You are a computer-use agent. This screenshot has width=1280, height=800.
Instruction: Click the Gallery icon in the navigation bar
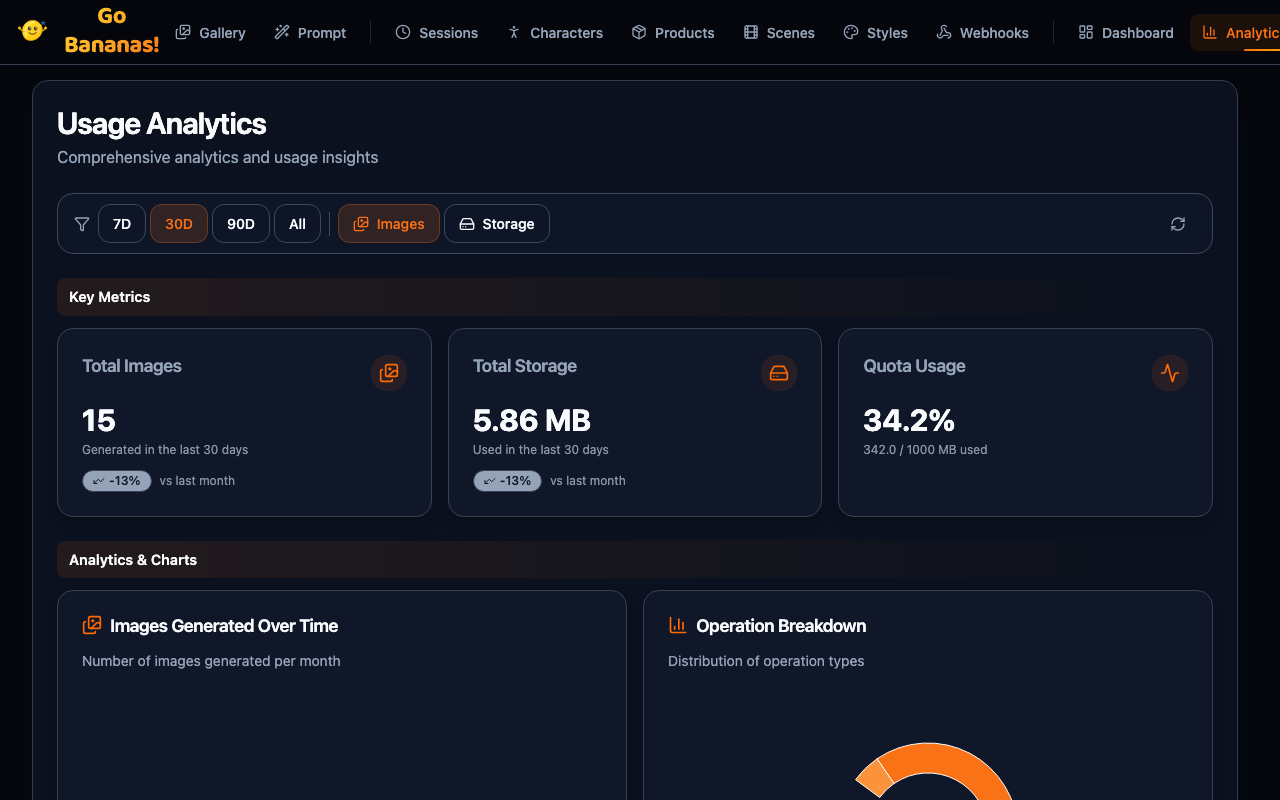[x=183, y=32]
